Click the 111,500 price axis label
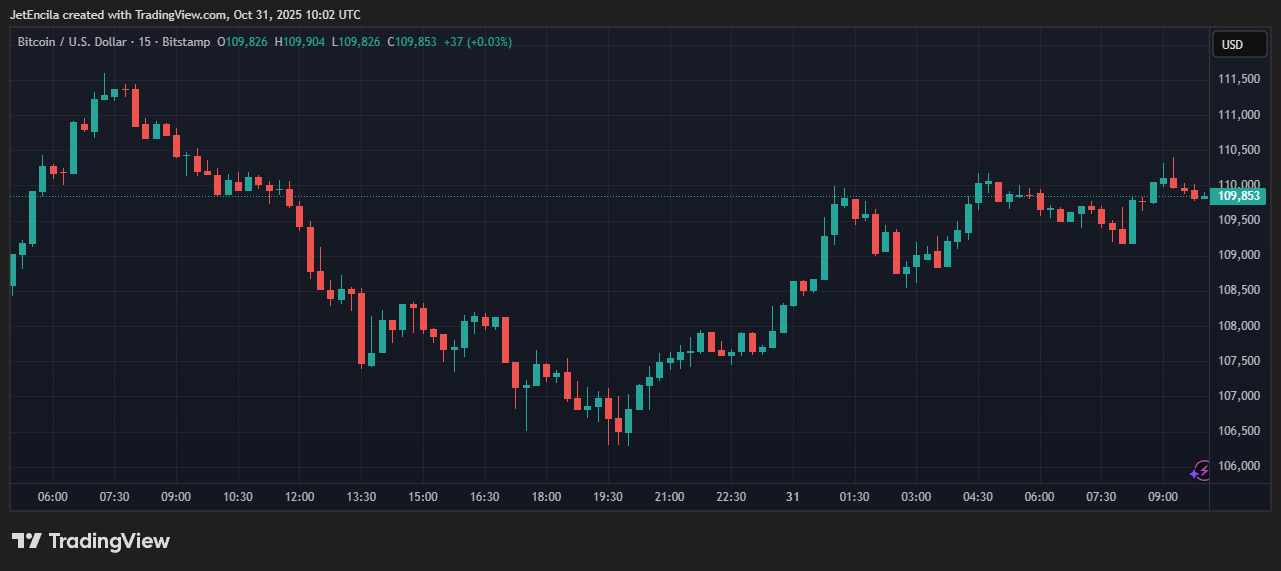 (1237, 79)
